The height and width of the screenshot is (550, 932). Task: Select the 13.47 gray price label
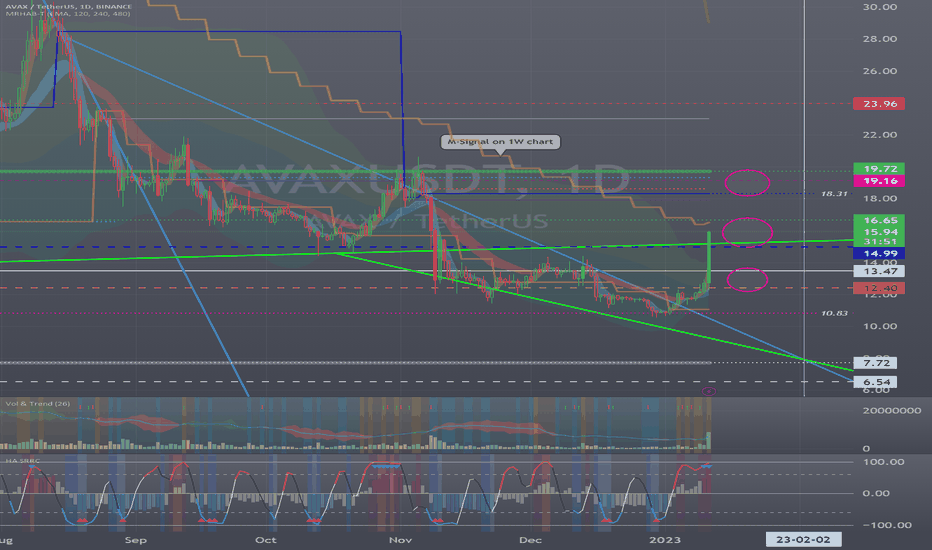click(879, 271)
